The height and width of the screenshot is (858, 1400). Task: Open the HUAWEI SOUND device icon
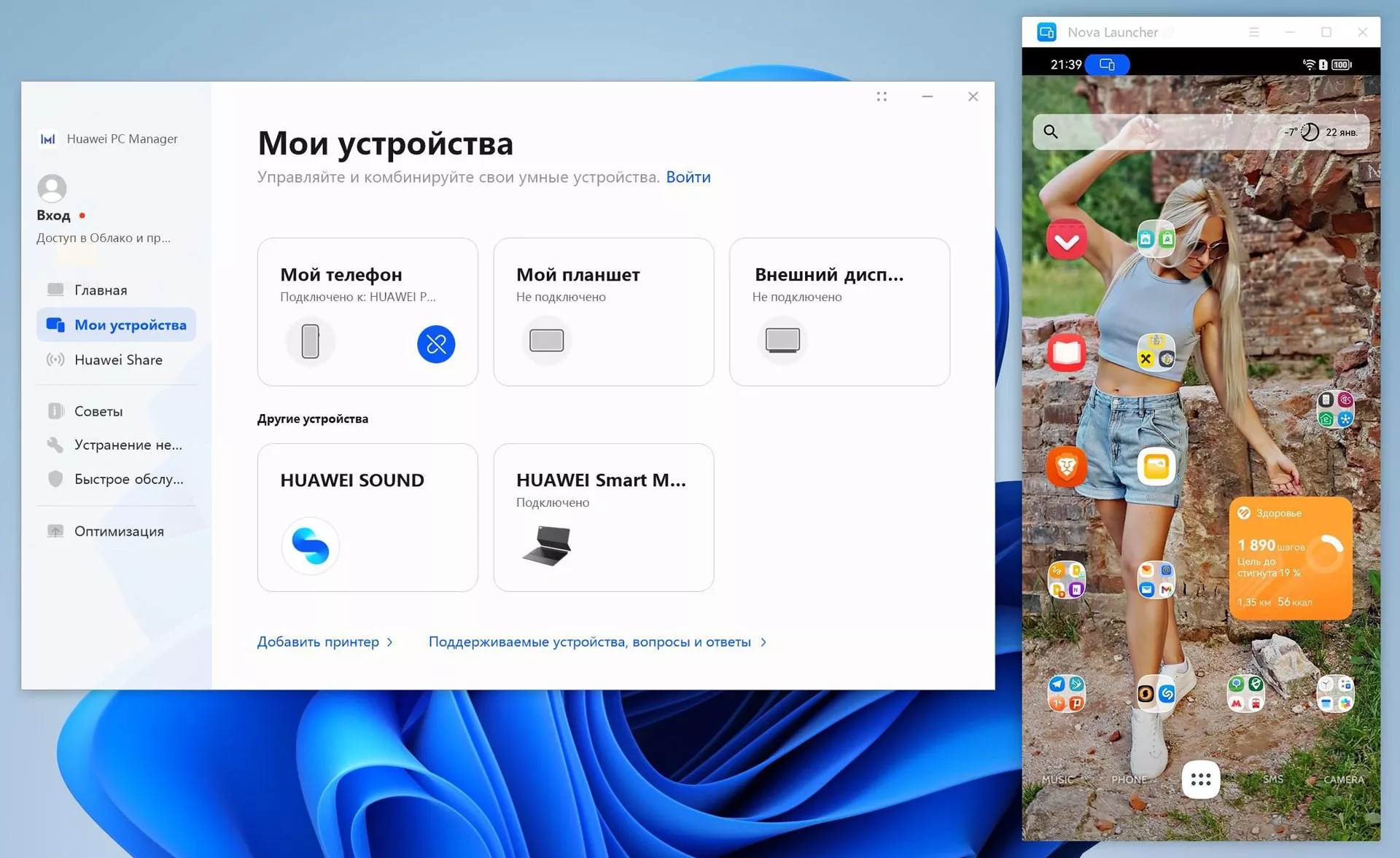point(311,546)
